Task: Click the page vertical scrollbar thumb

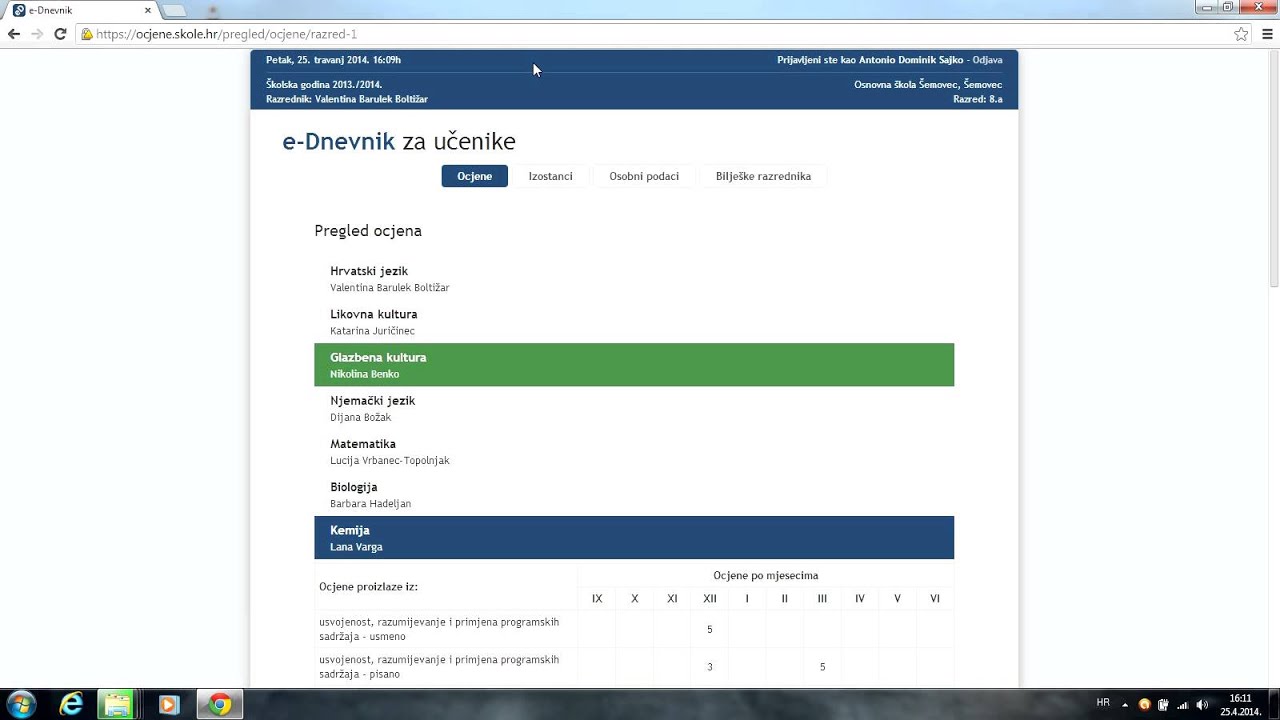Action: point(1272,168)
